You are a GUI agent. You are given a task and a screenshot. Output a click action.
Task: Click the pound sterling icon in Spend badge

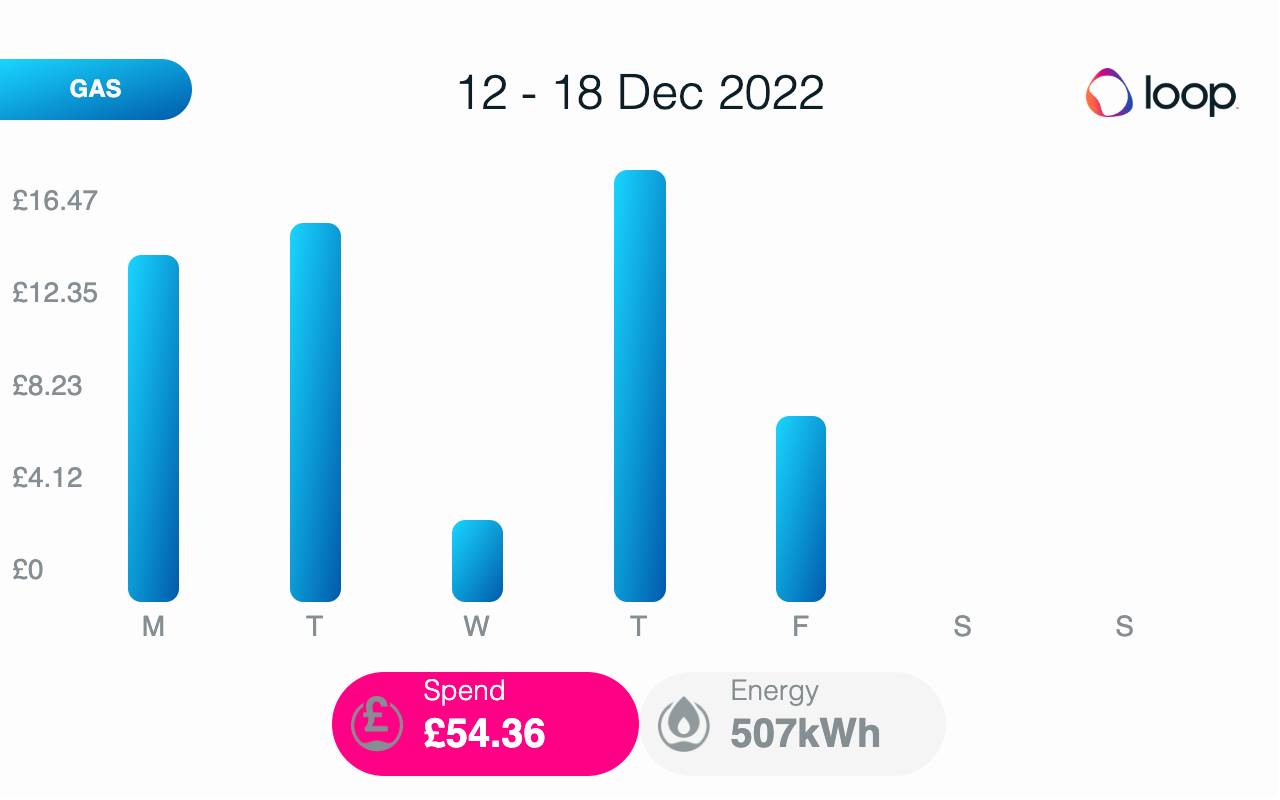pos(375,722)
